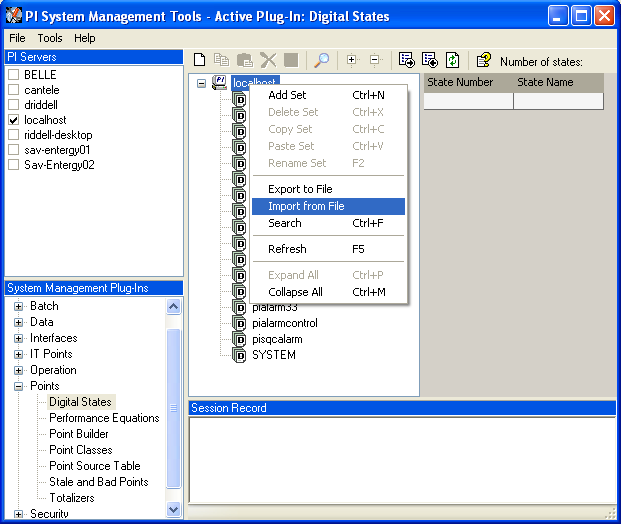Select the SYSTEM digital set

(x=274, y=355)
